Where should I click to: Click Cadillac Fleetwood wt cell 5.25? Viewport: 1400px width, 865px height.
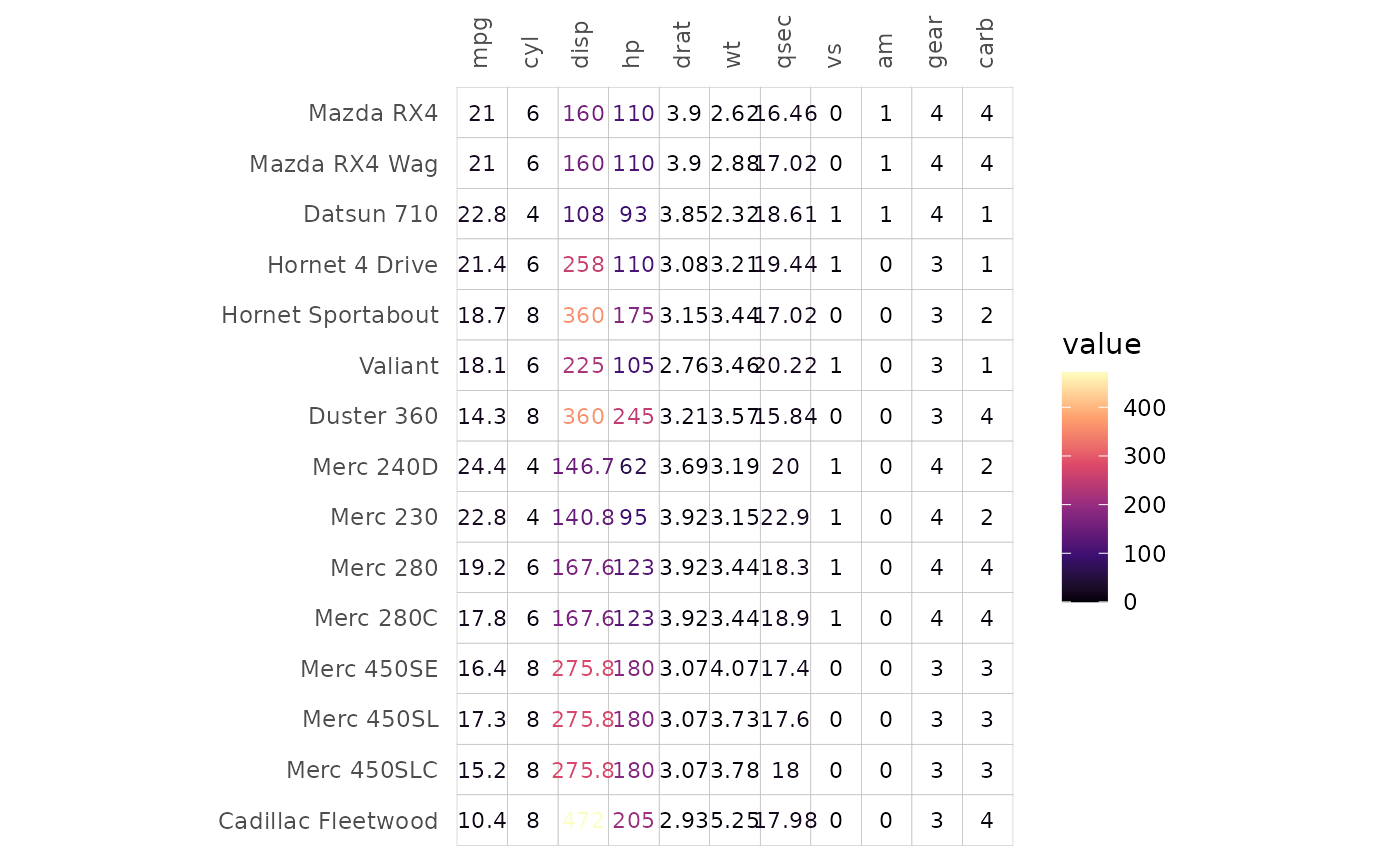coord(735,821)
